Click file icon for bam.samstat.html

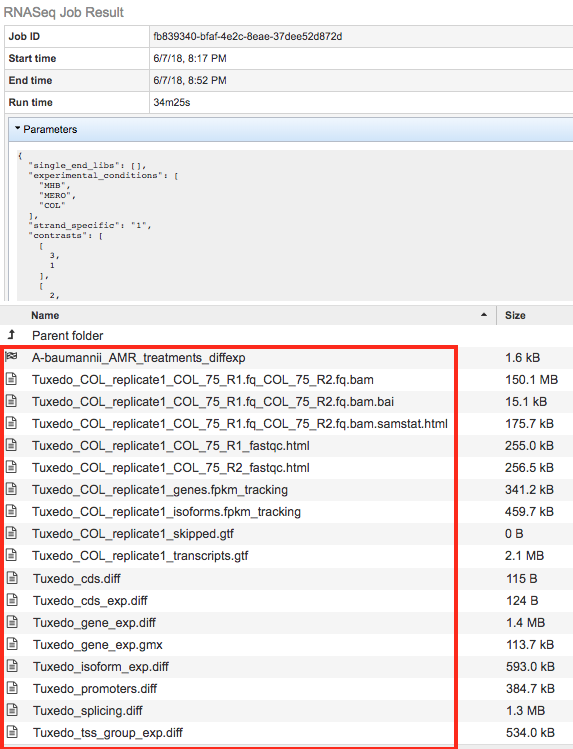[11, 423]
